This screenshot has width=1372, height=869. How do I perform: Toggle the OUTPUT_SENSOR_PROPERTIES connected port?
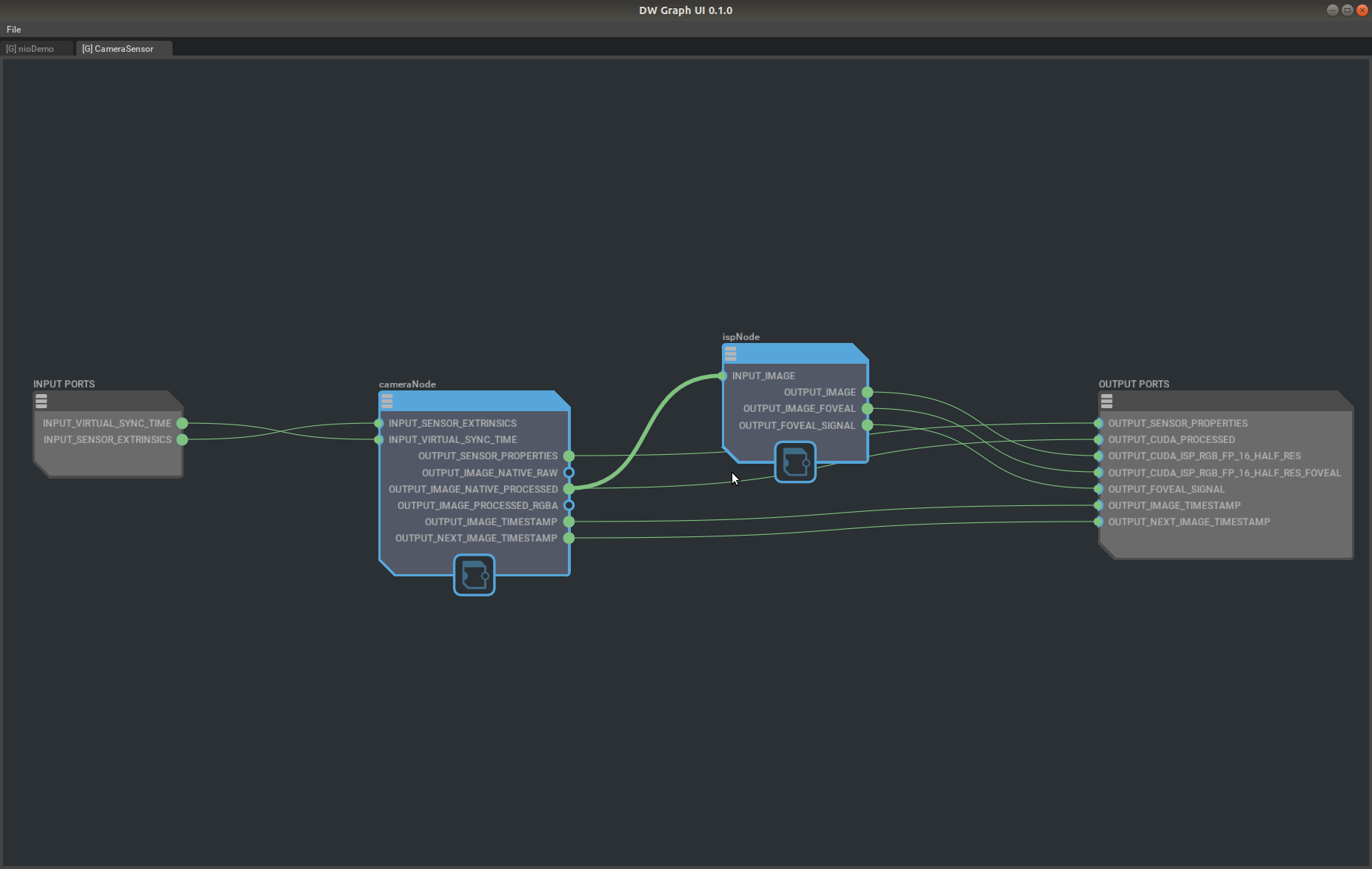pos(569,456)
